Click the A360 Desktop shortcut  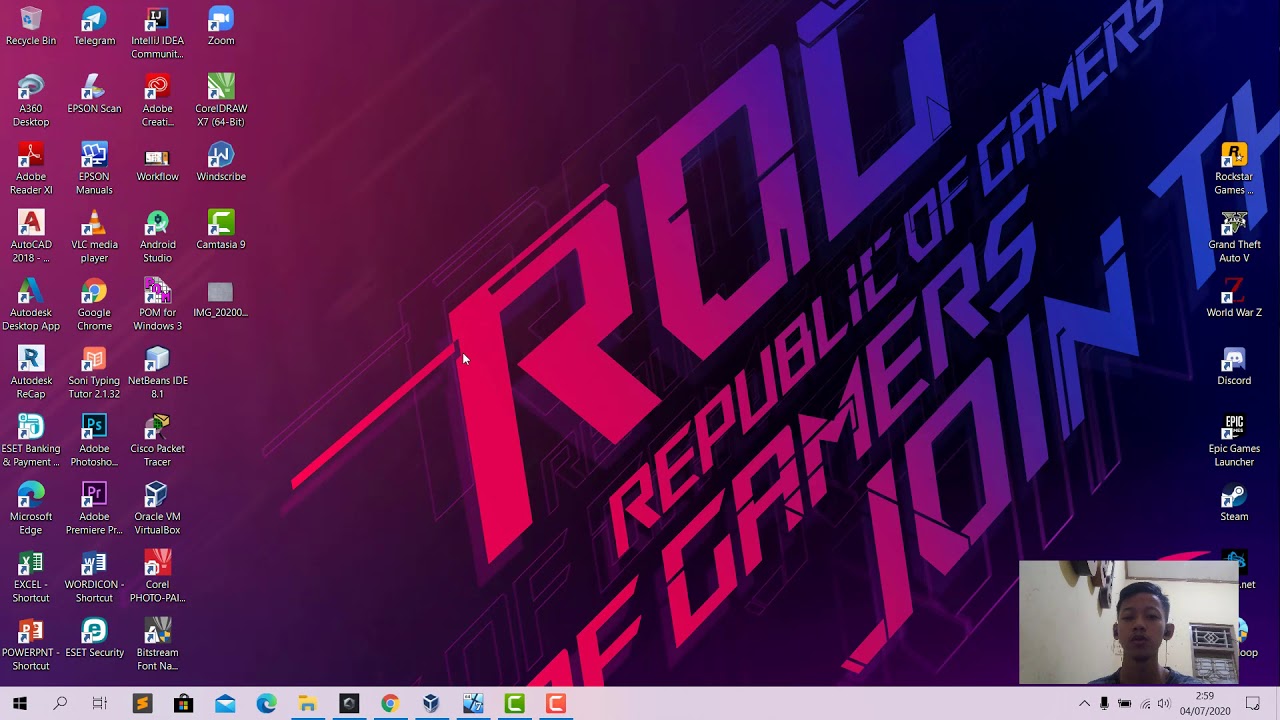tap(31, 101)
